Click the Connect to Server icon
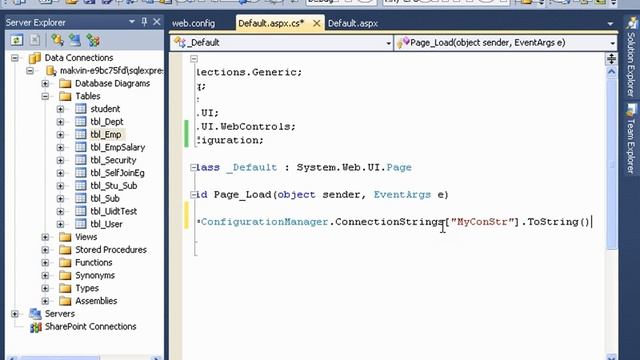 [x=75, y=40]
